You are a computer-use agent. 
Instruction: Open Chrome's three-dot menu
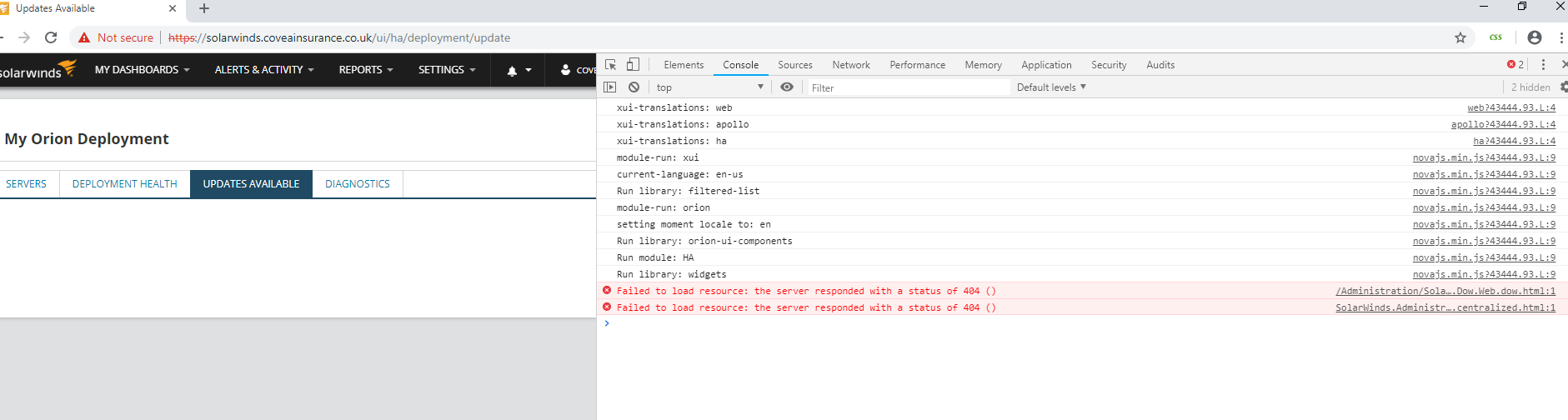coord(1561,37)
